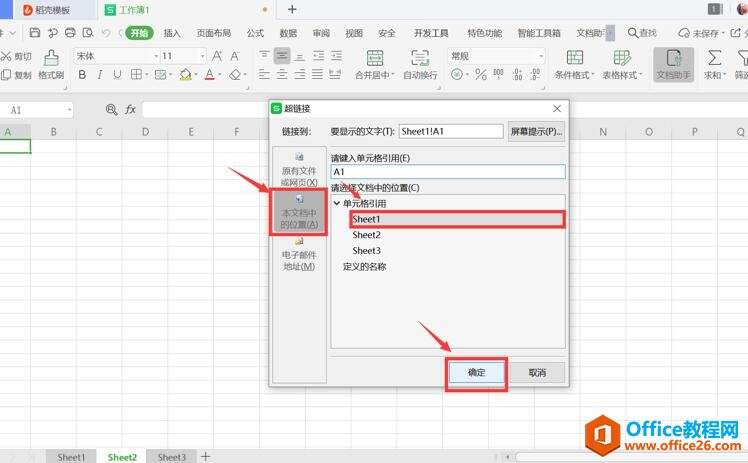Open the font color picker
This screenshot has height=463, width=748.
(220, 74)
